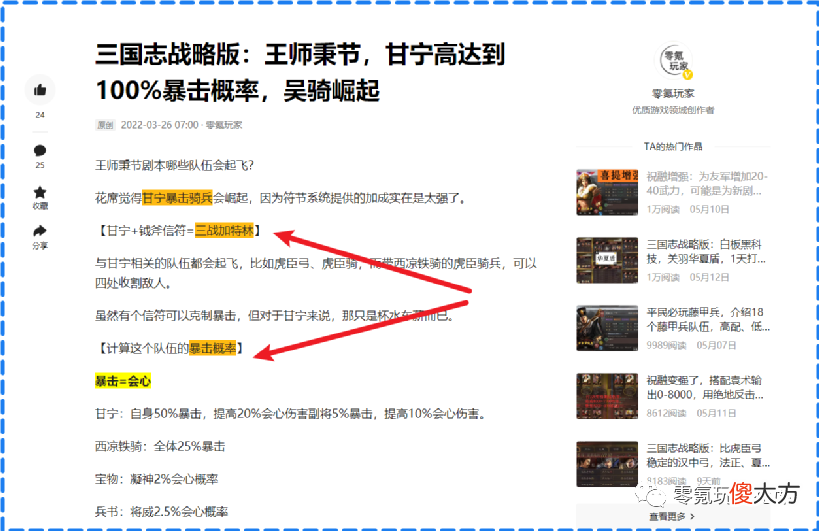
Task: Open the 祝融变强了 article thumbnail
Action: click(607, 396)
